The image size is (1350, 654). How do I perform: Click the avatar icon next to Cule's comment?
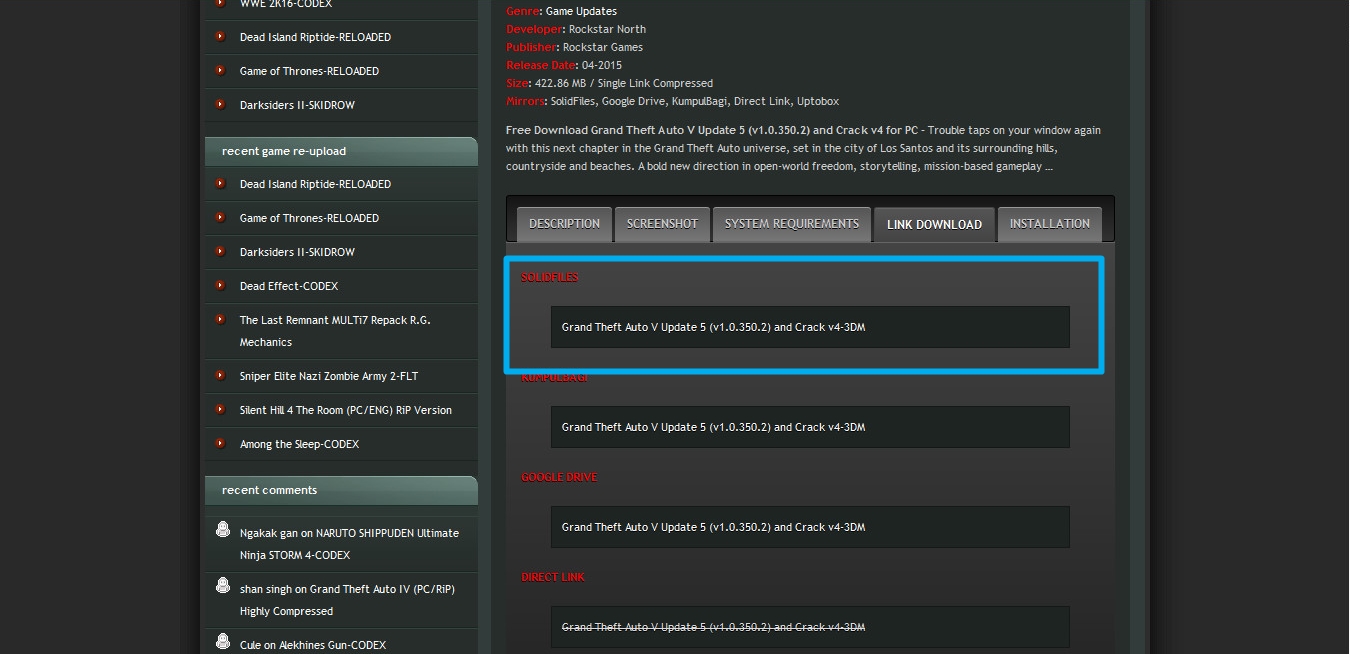click(222, 641)
